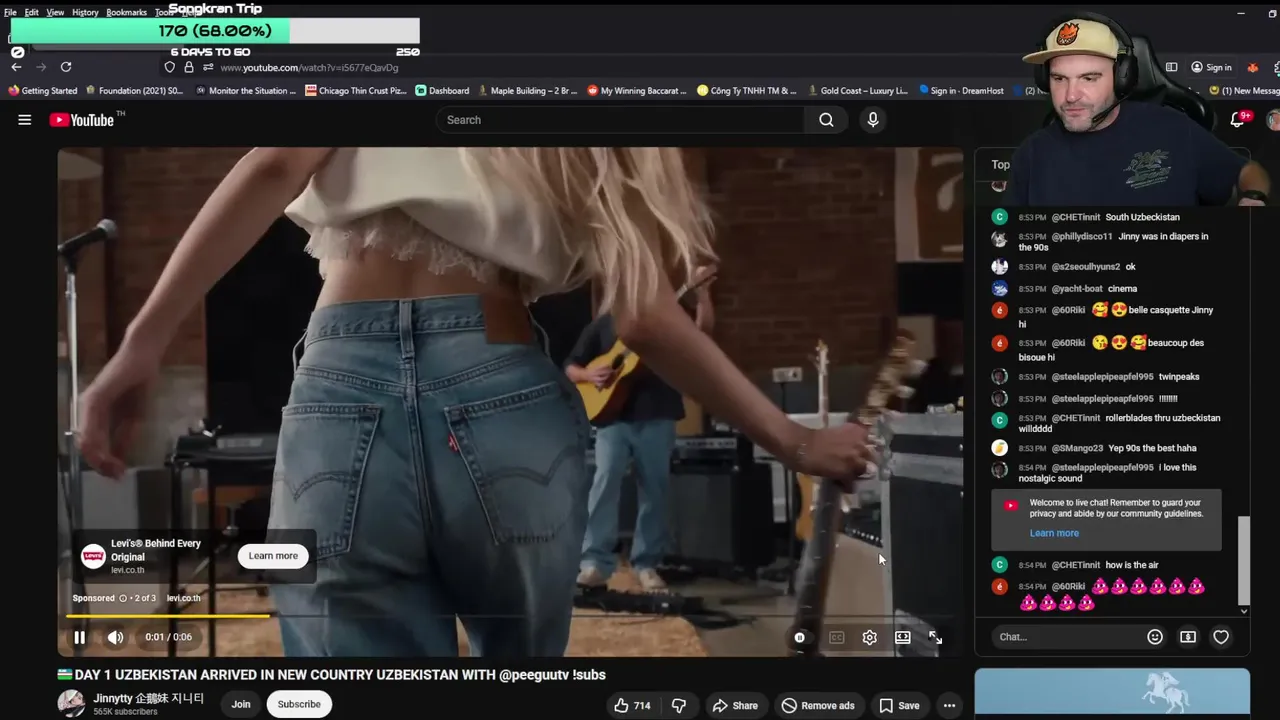Open the Bookmarks menu

(x=126, y=12)
